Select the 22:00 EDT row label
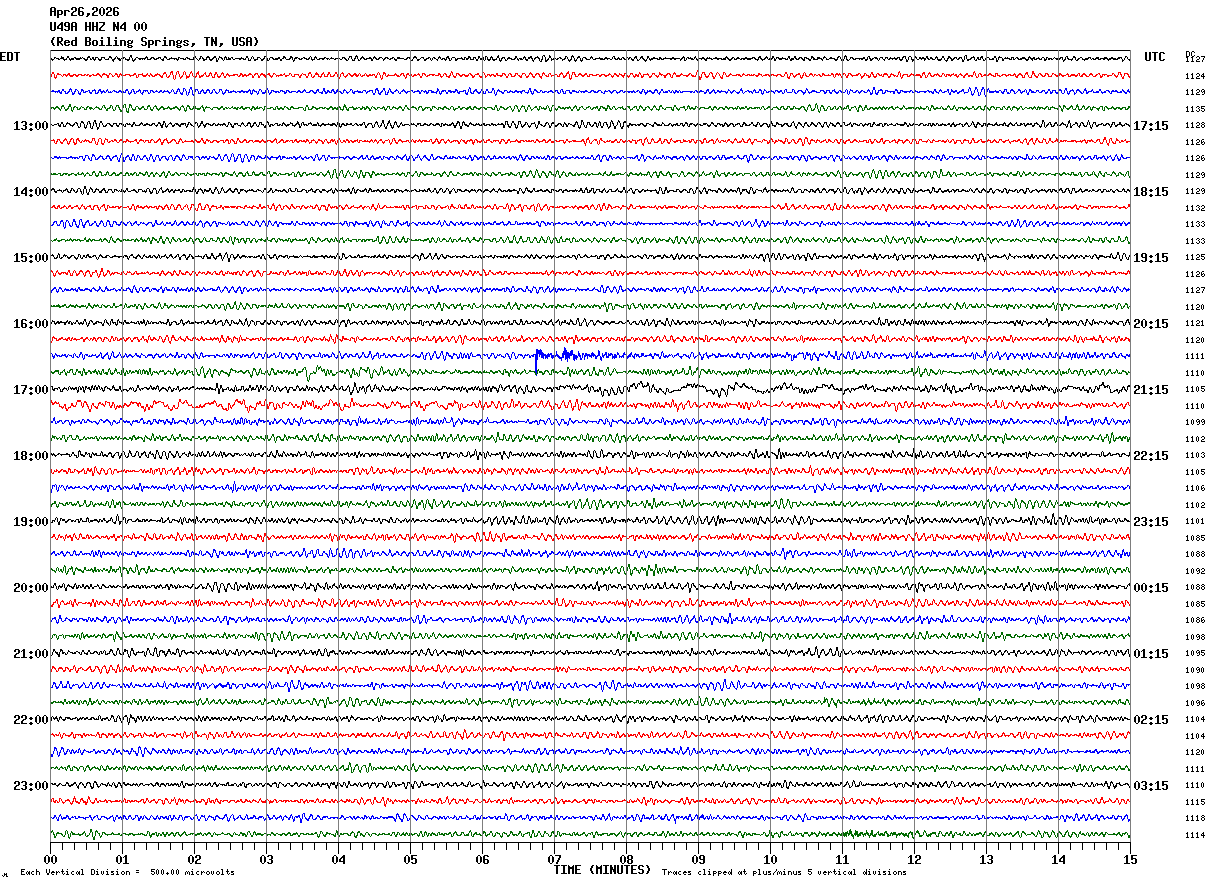This screenshot has height=886, width=1210. [31, 720]
